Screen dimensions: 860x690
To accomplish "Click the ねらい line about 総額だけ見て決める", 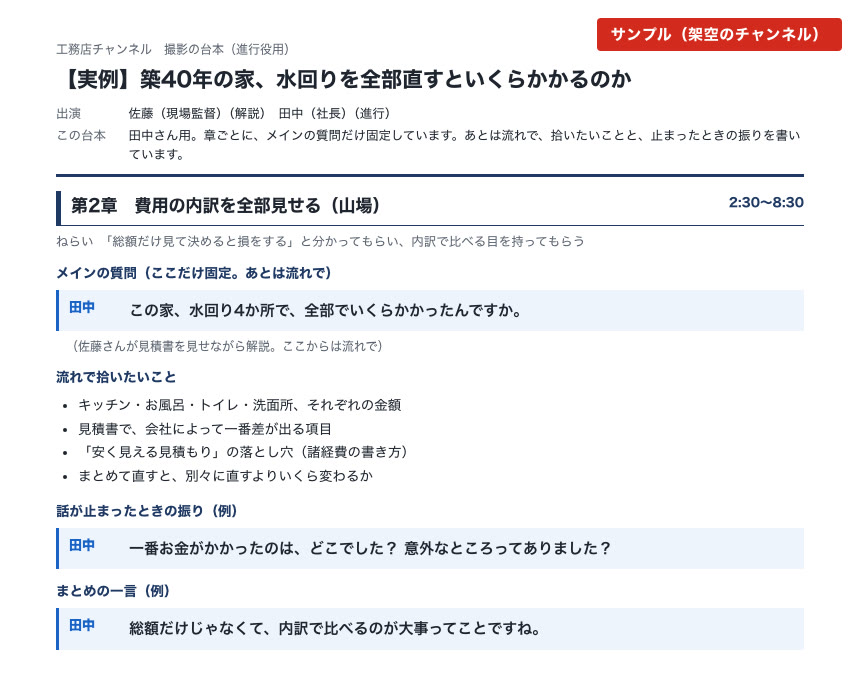I will tap(320, 241).
